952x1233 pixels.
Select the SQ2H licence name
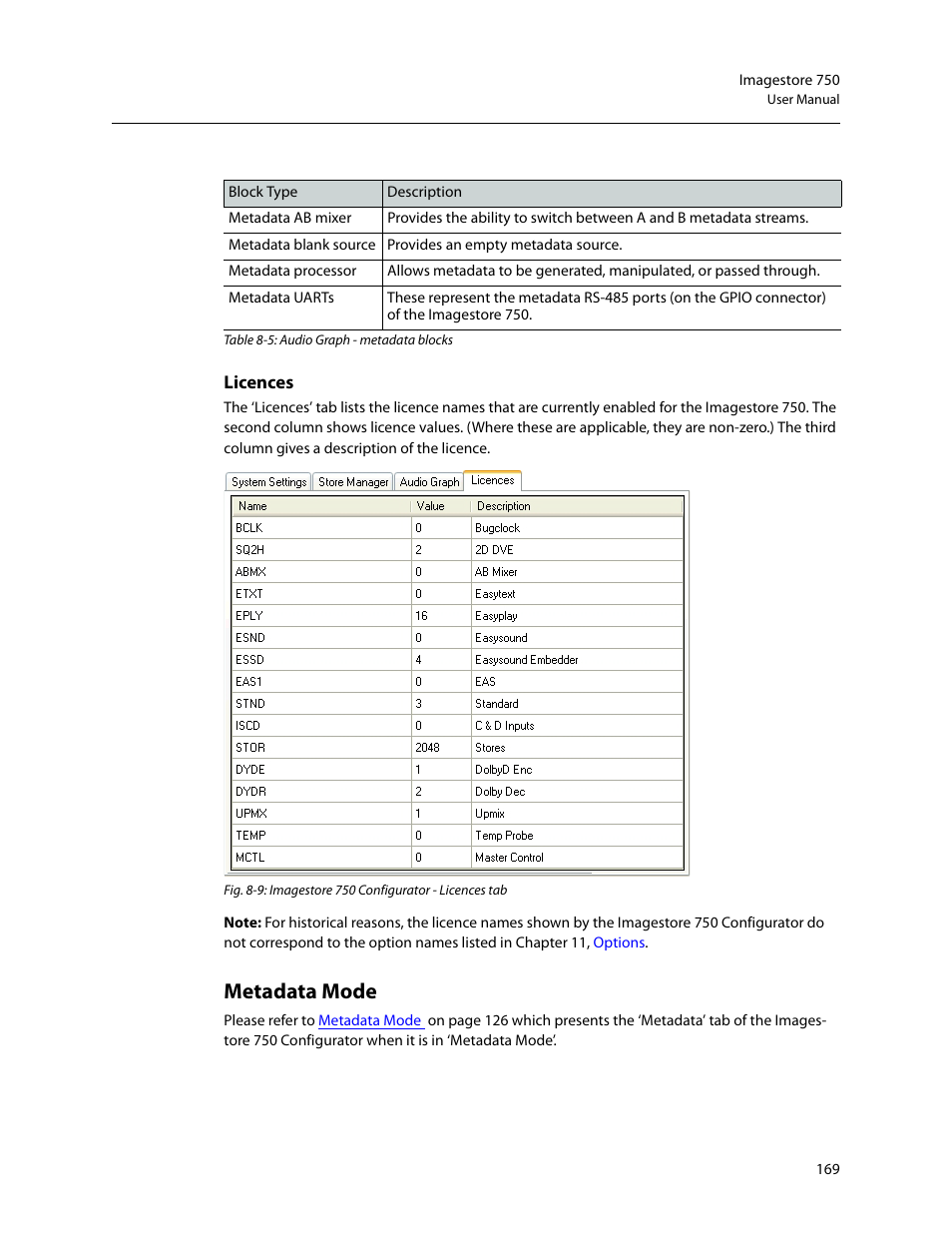[249, 550]
